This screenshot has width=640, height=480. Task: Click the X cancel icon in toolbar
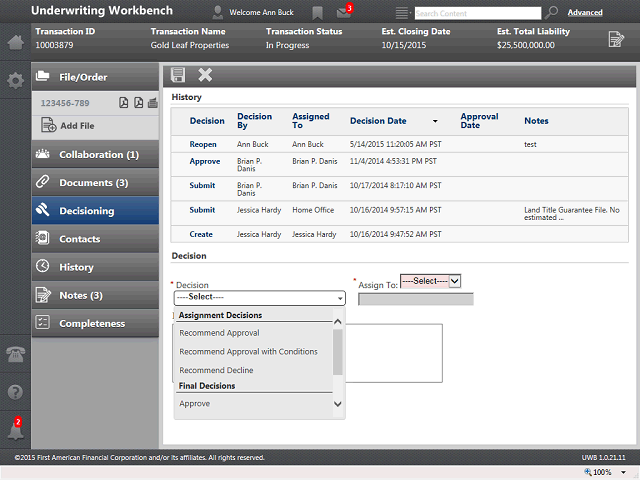(x=205, y=75)
